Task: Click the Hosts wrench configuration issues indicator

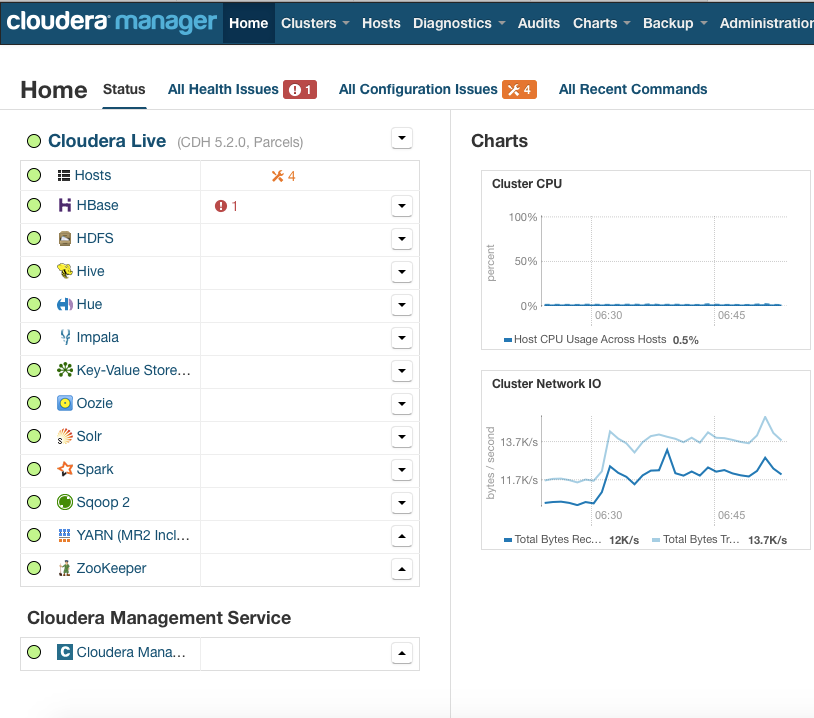Action: (283, 176)
